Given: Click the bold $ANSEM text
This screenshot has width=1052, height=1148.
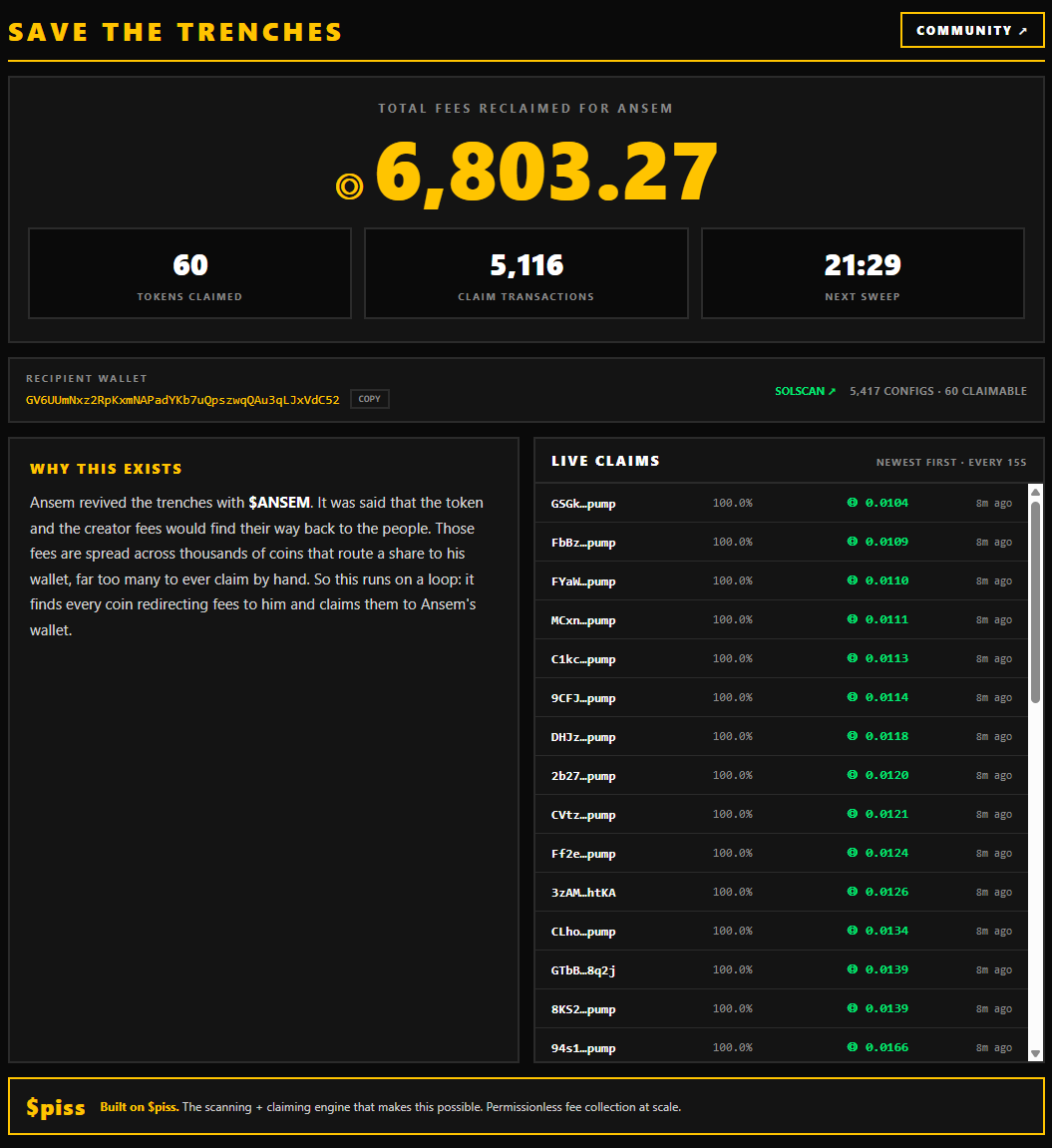Looking at the screenshot, I should (279, 503).
